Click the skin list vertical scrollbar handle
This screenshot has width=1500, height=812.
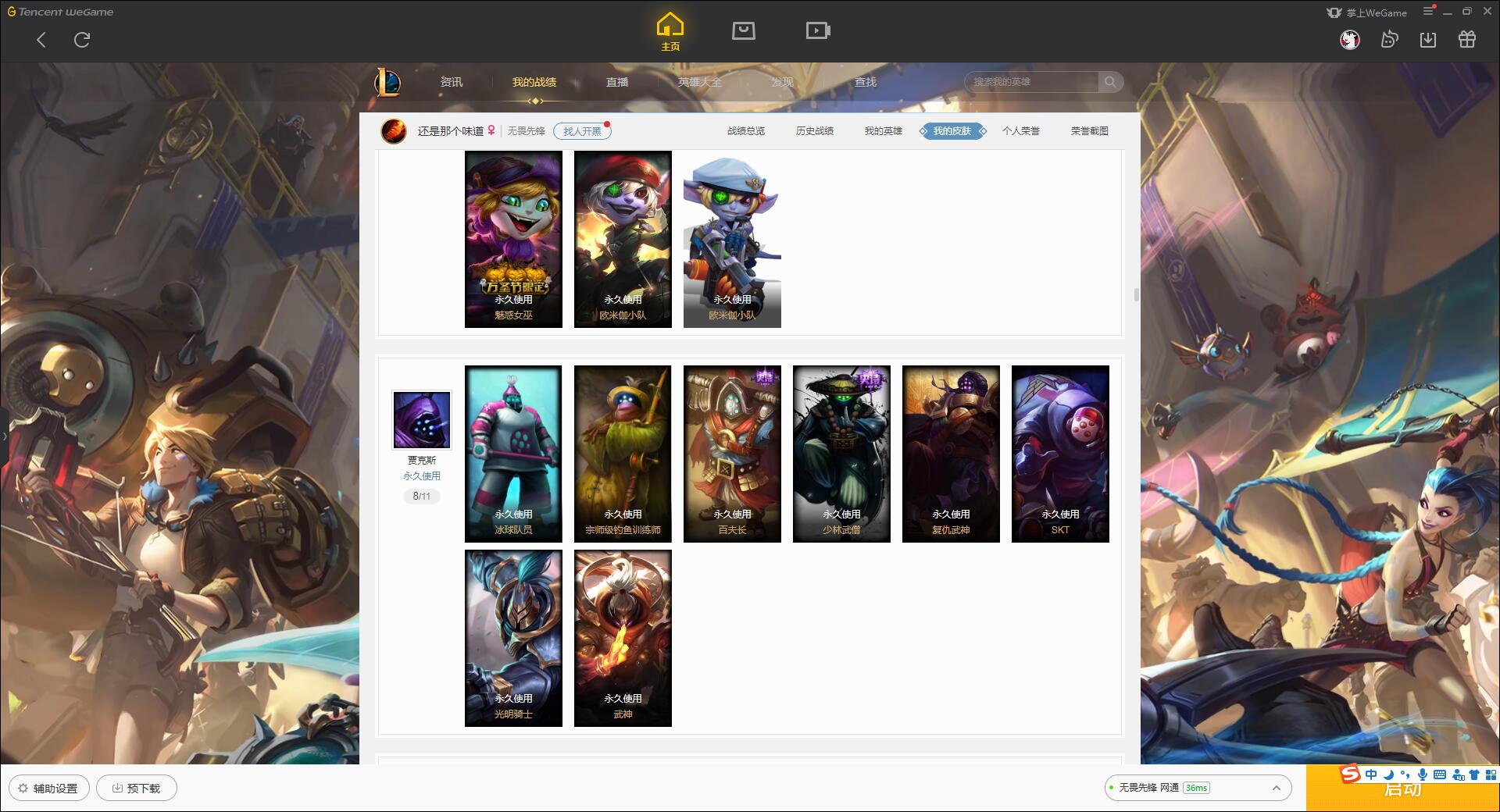pos(1136,294)
